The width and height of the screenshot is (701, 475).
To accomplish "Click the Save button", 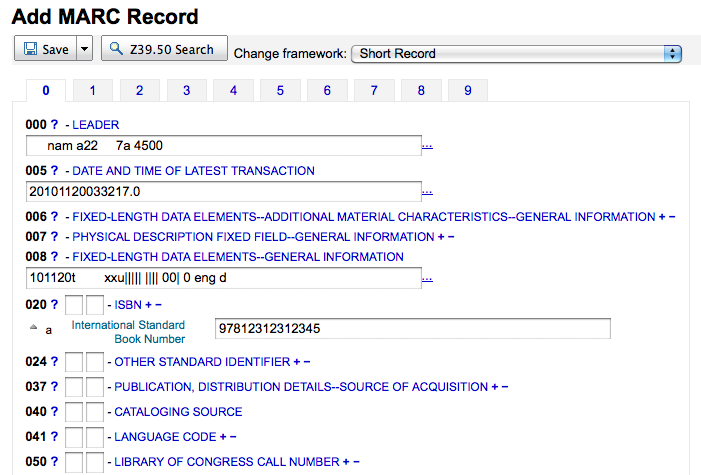I will 46,49.
